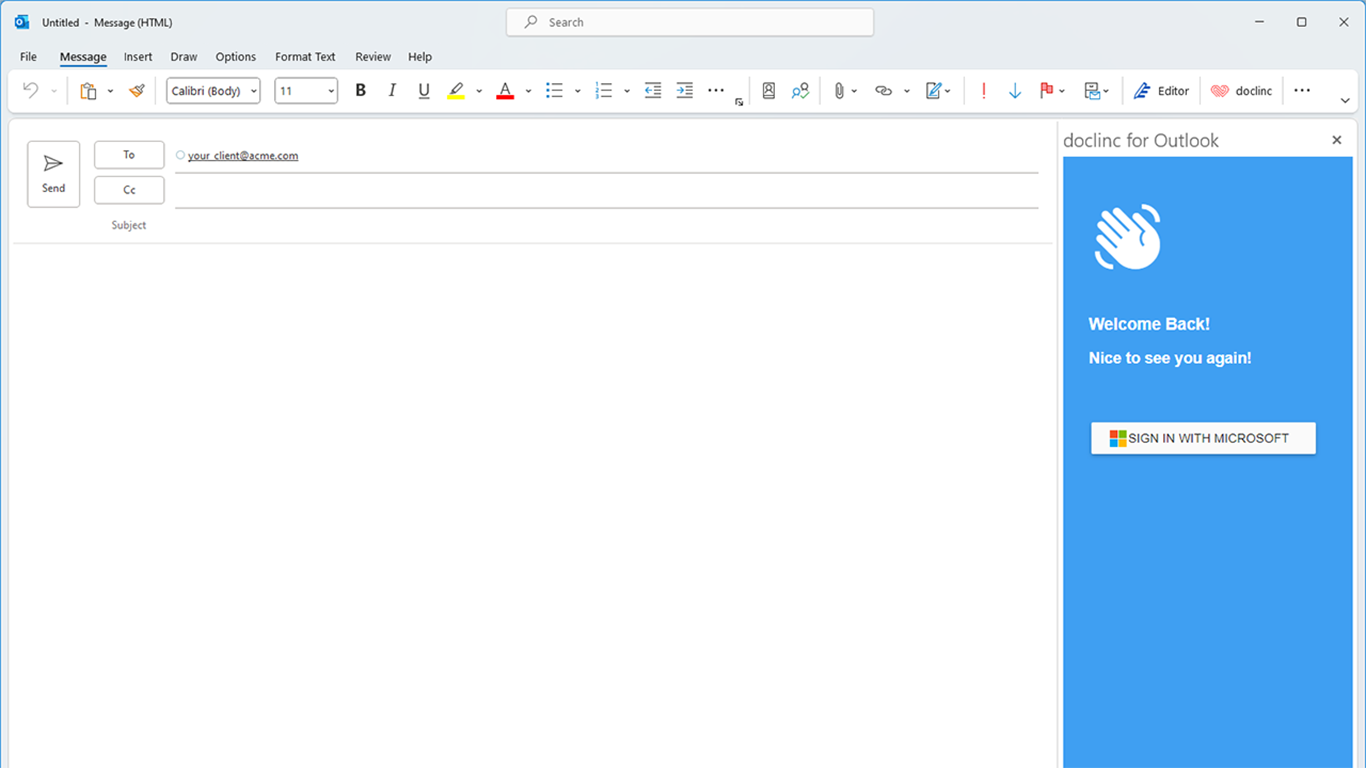Screen dimensions: 1366x768
Task: Click the doclinc add-in ribbon button
Action: 1241,91
